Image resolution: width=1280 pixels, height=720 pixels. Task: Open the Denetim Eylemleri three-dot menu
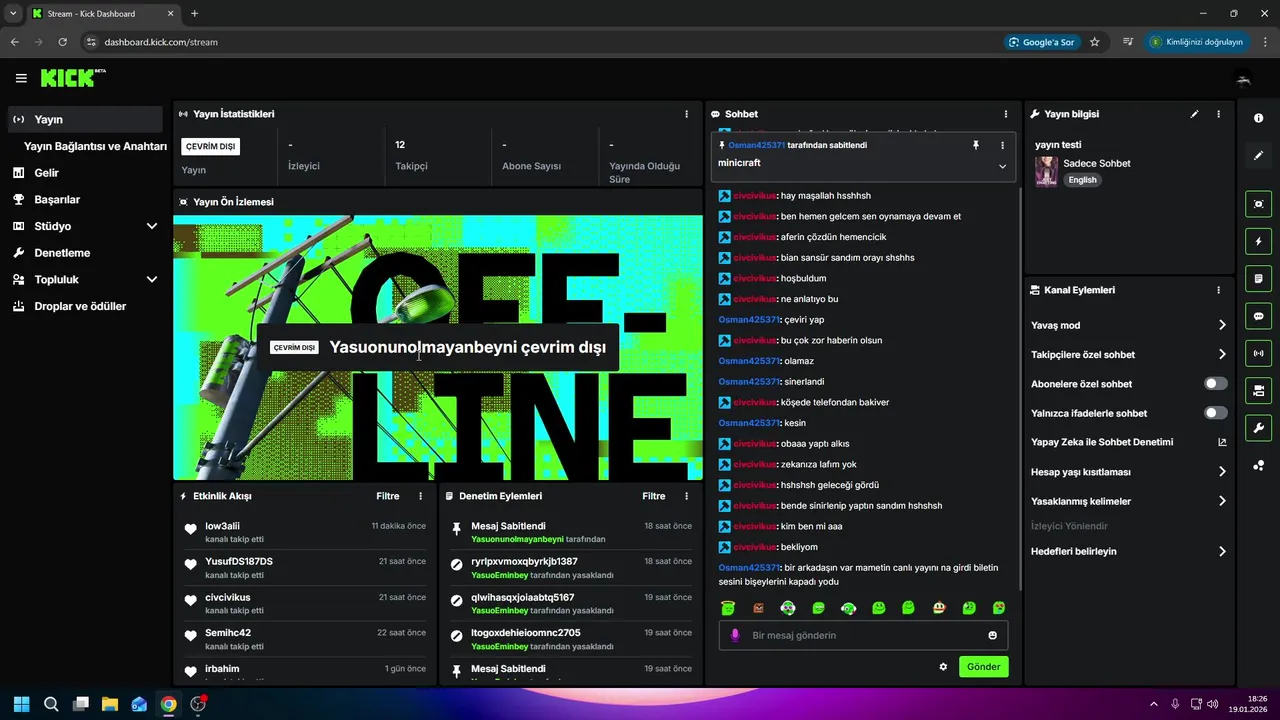[686, 496]
